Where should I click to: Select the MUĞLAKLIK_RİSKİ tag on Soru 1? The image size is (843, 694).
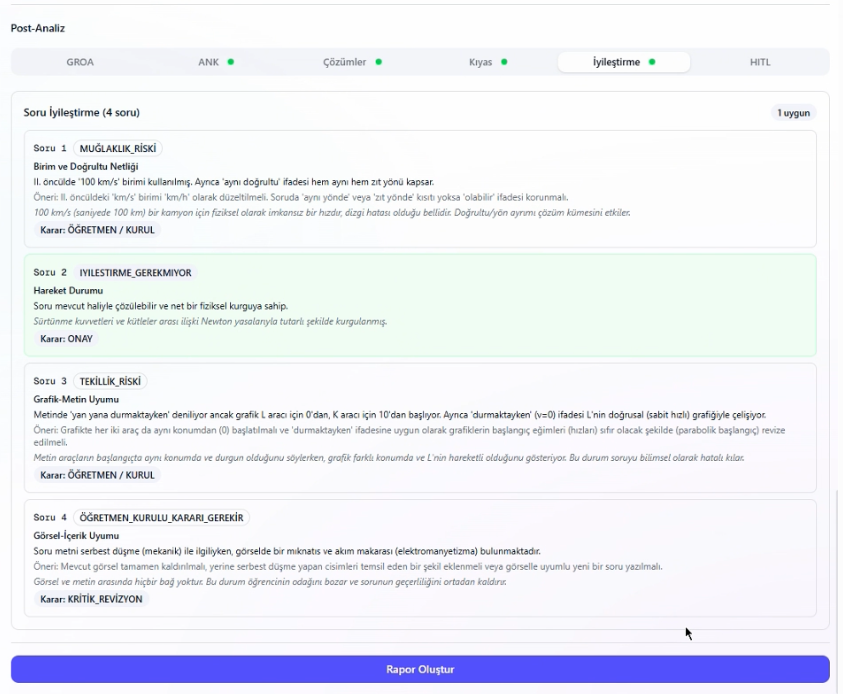[118, 148]
